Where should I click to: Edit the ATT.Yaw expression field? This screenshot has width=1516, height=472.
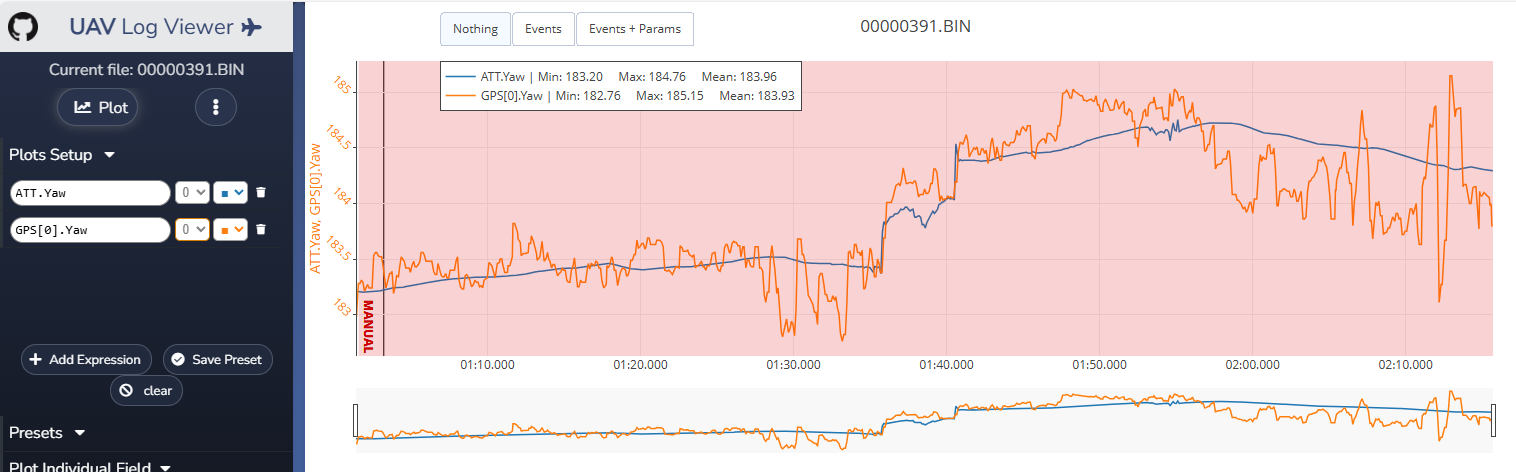pyautogui.click(x=90, y=192)
